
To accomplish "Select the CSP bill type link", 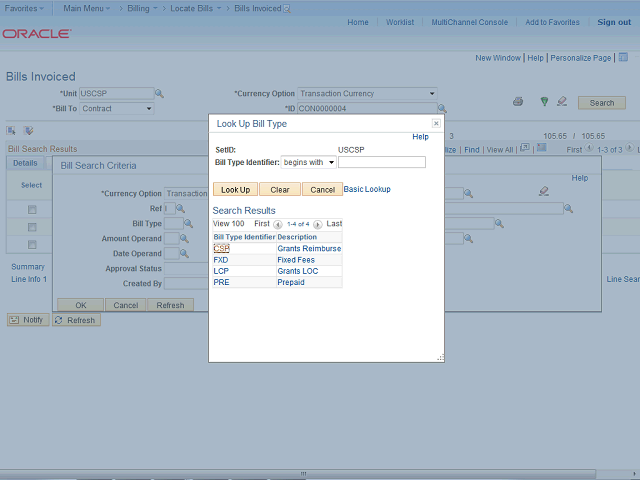I will pos(221,248).
